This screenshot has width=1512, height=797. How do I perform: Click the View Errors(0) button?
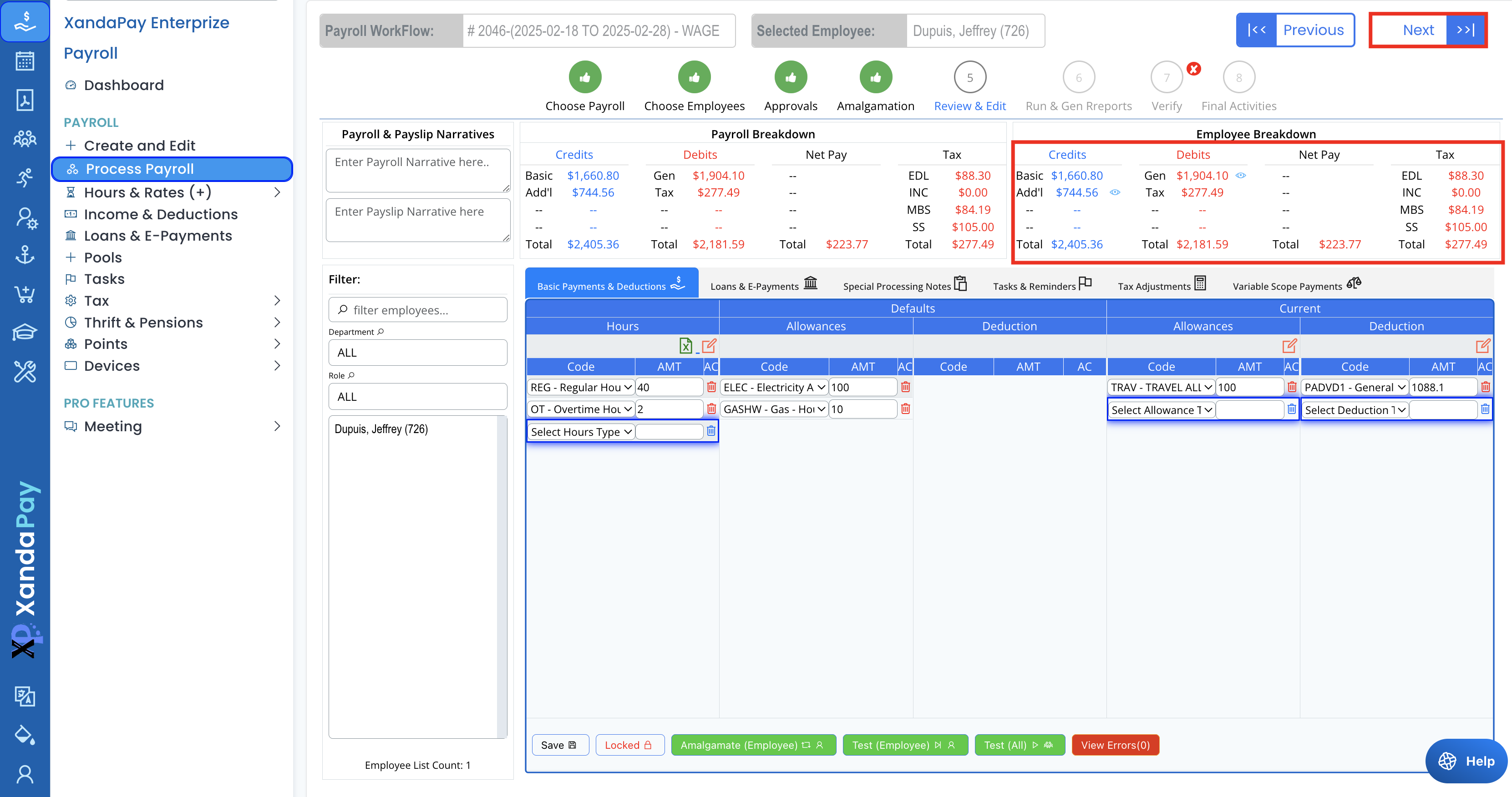click(1115, 745)
